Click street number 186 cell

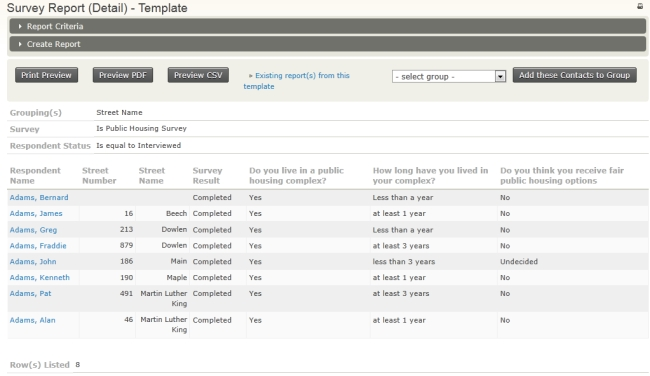click(126, 261)
